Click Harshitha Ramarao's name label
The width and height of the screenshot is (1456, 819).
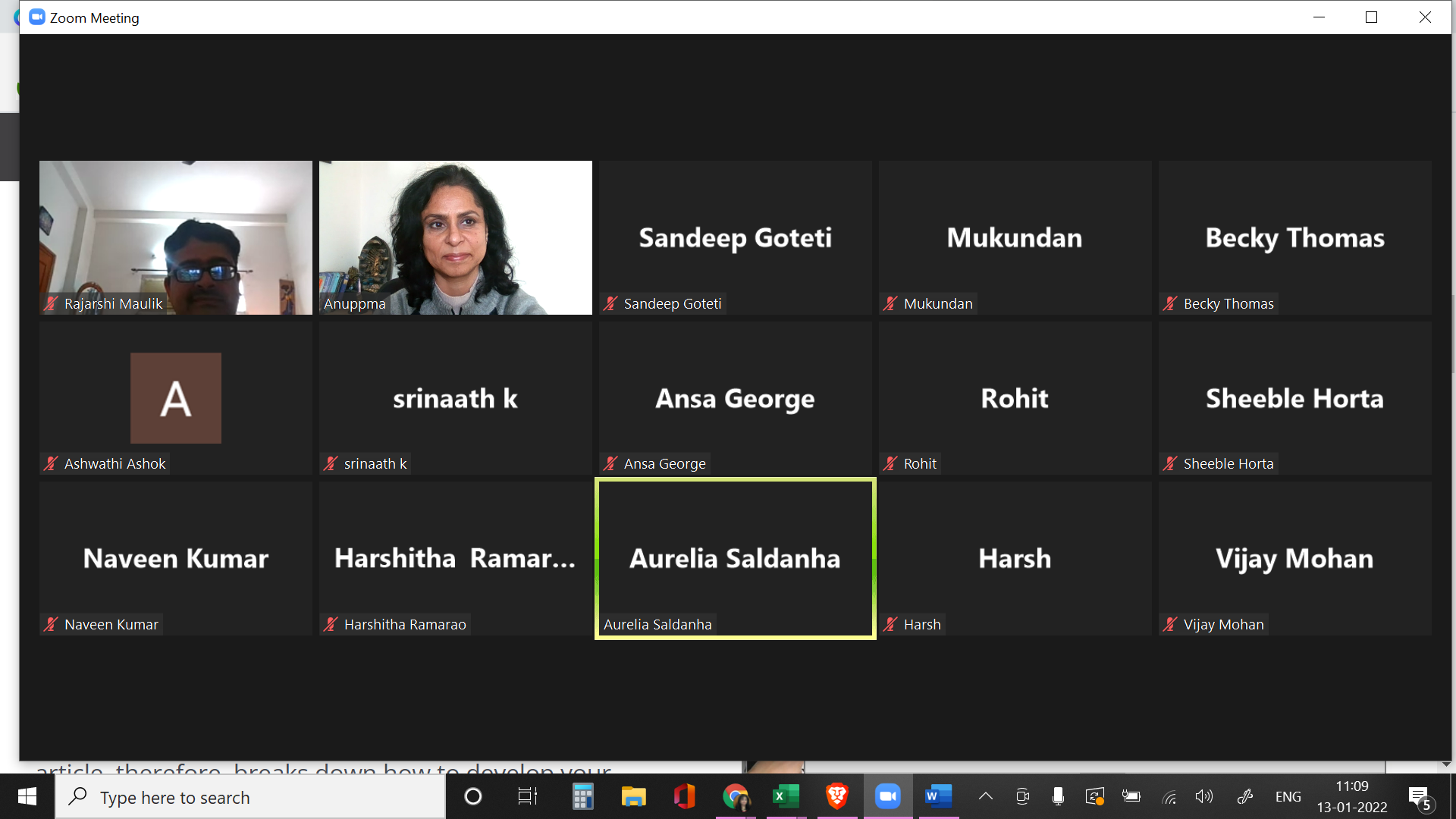tap(405, 625)
